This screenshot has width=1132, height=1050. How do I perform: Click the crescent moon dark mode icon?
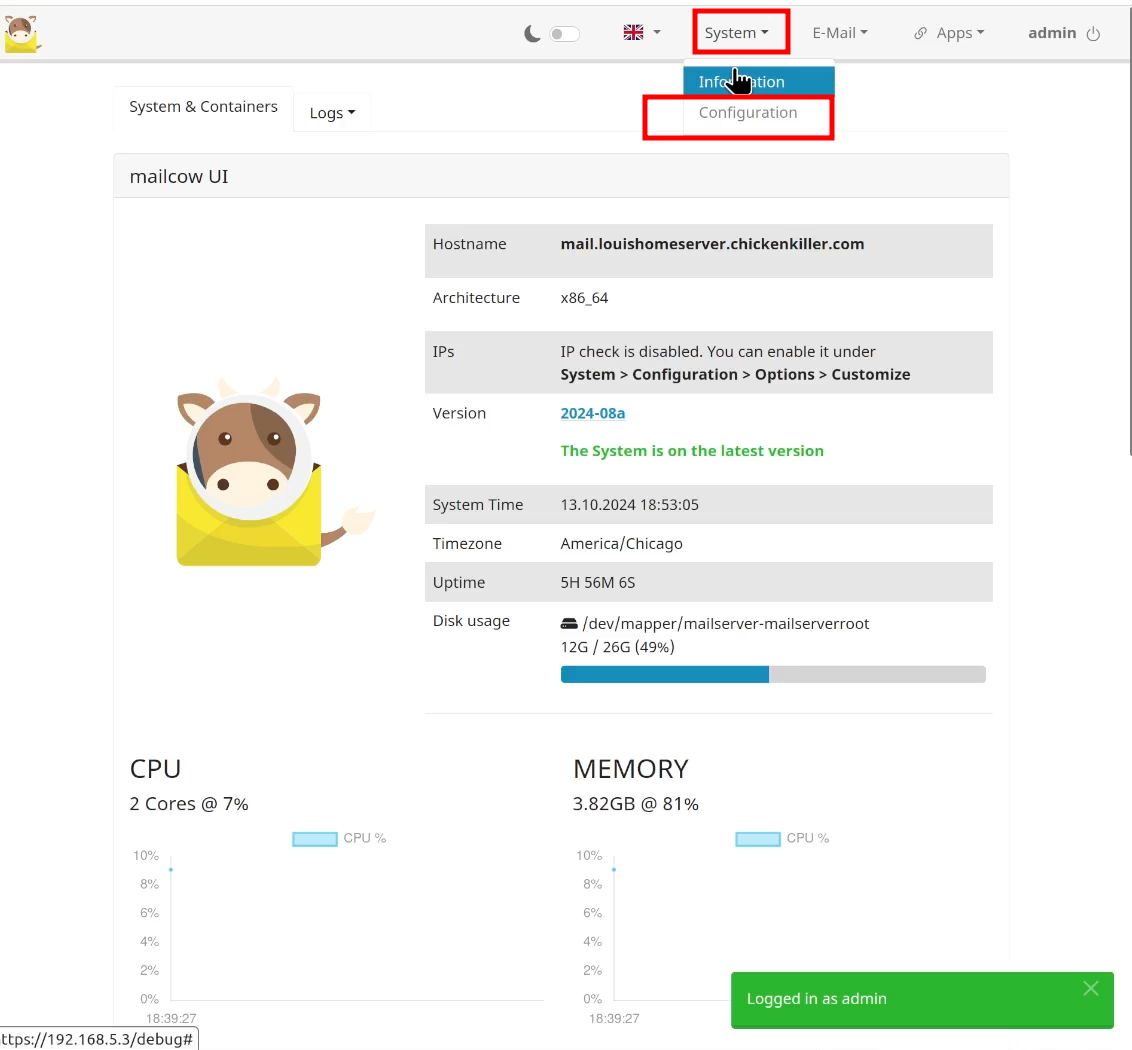coord(532,33)
